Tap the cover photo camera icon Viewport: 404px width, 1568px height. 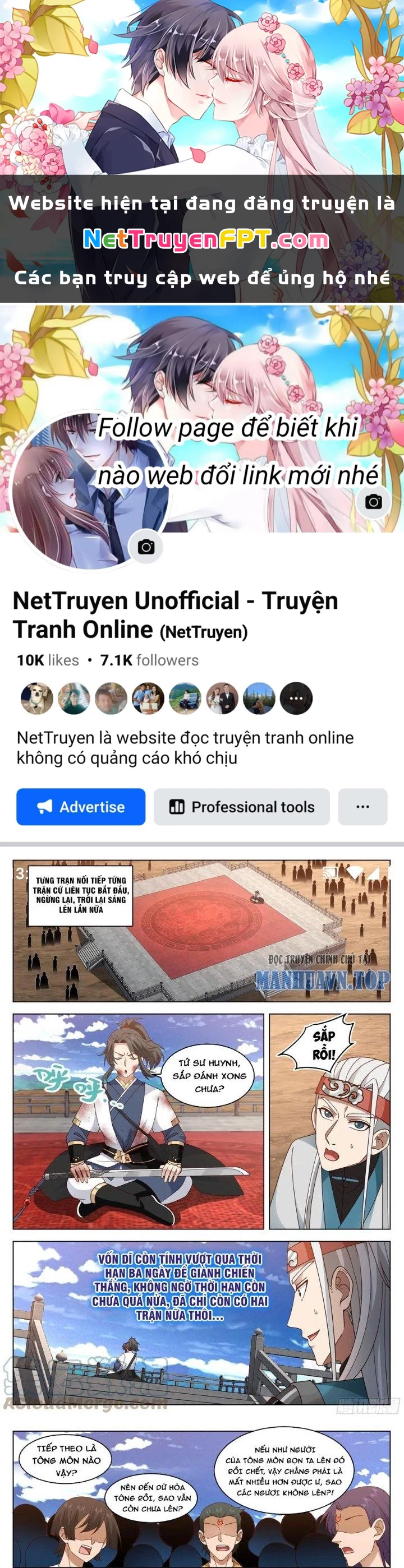coord(374,502)
